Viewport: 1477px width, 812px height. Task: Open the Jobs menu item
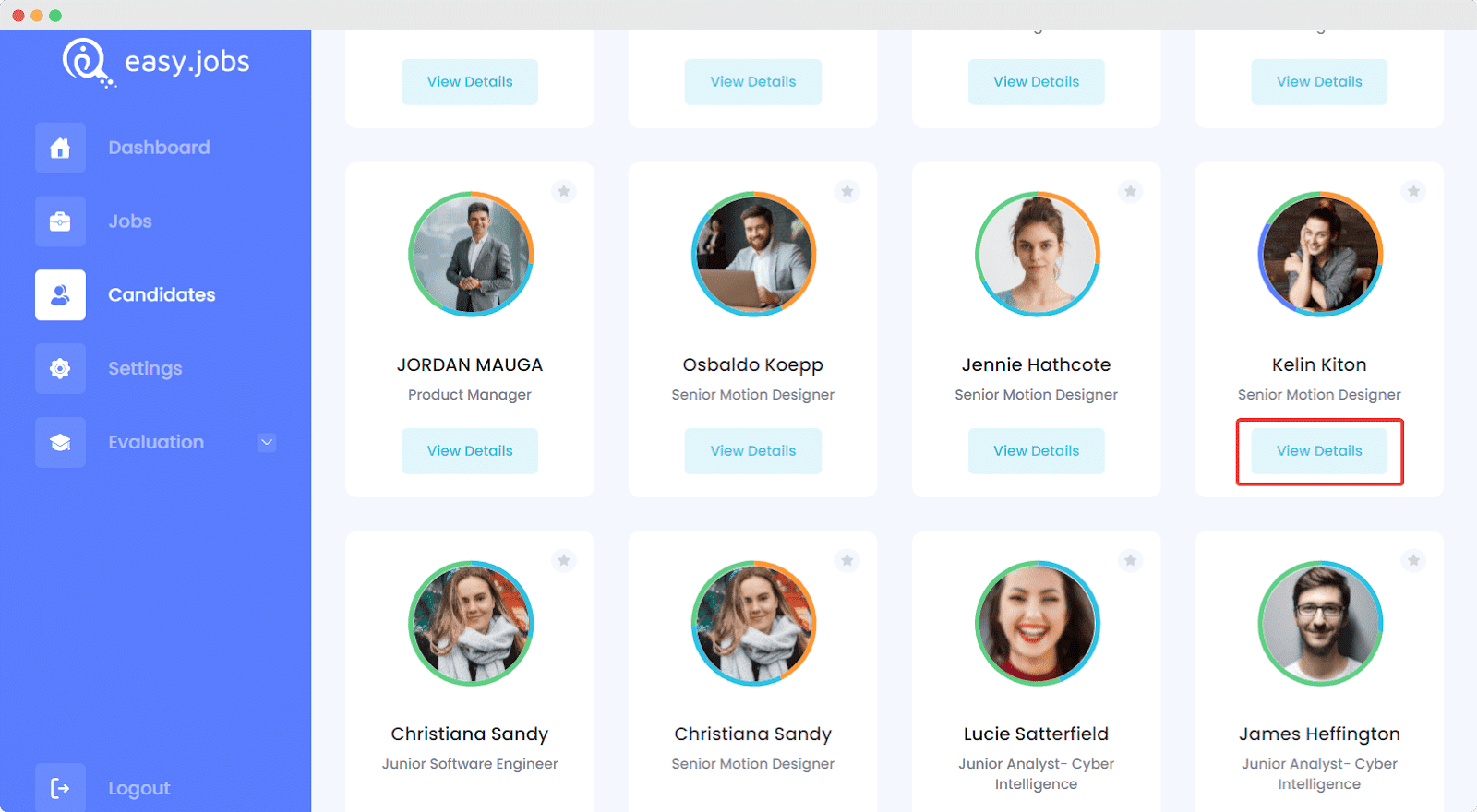[130, 221]
